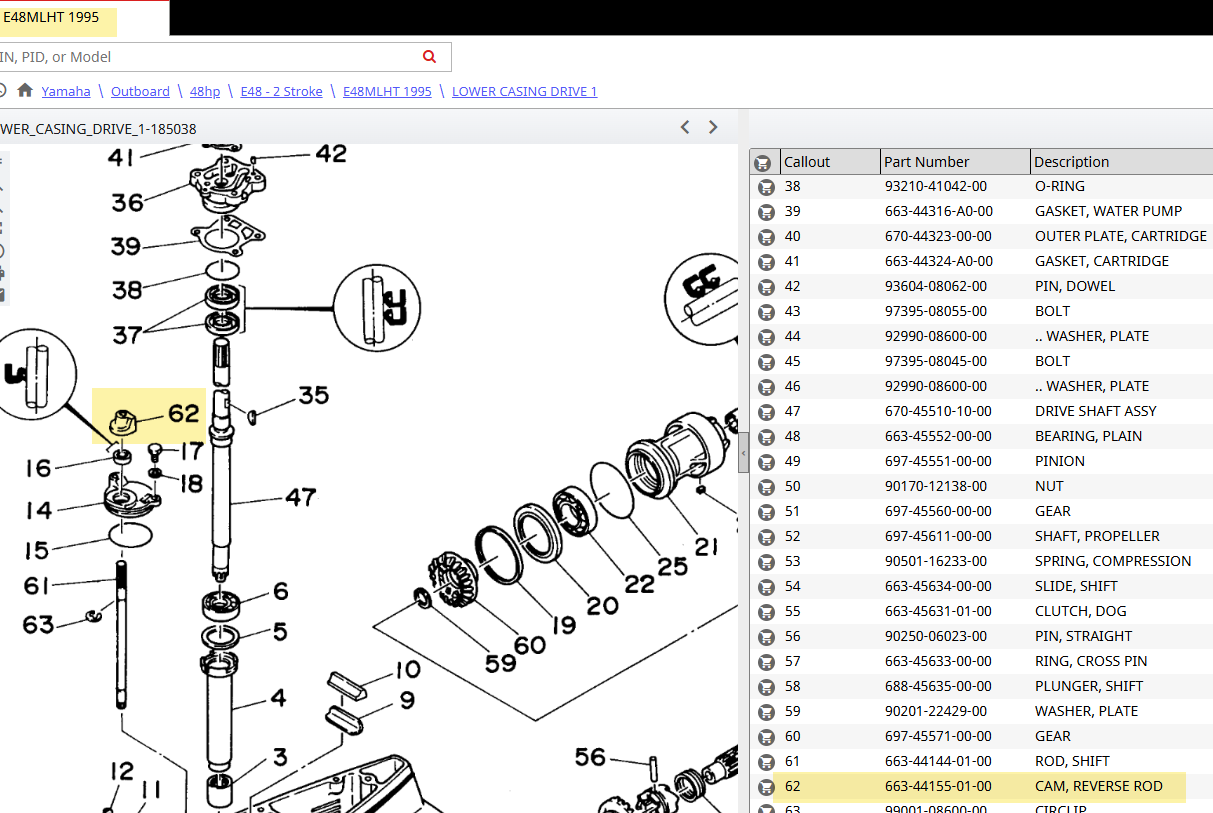This screenshot has width=1213, height=813.
Task: Add PINION to cart
Action: coord(766,462)
